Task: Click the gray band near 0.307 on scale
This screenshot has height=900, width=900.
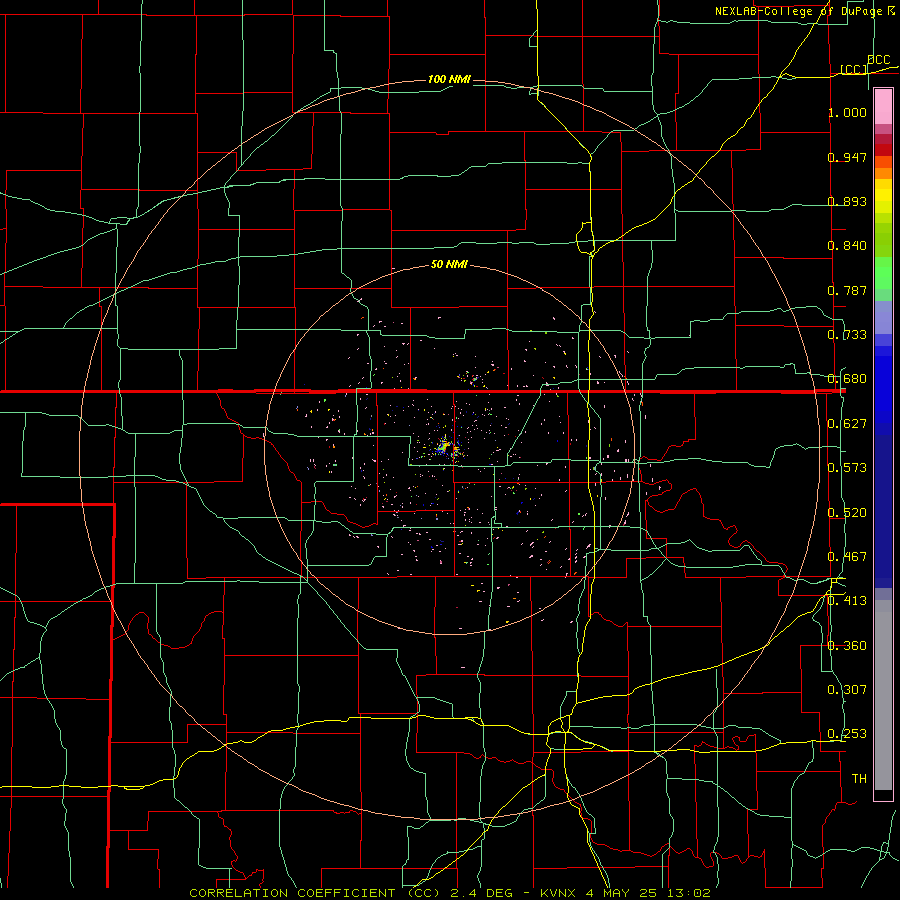Action: (x=883, y=695)
